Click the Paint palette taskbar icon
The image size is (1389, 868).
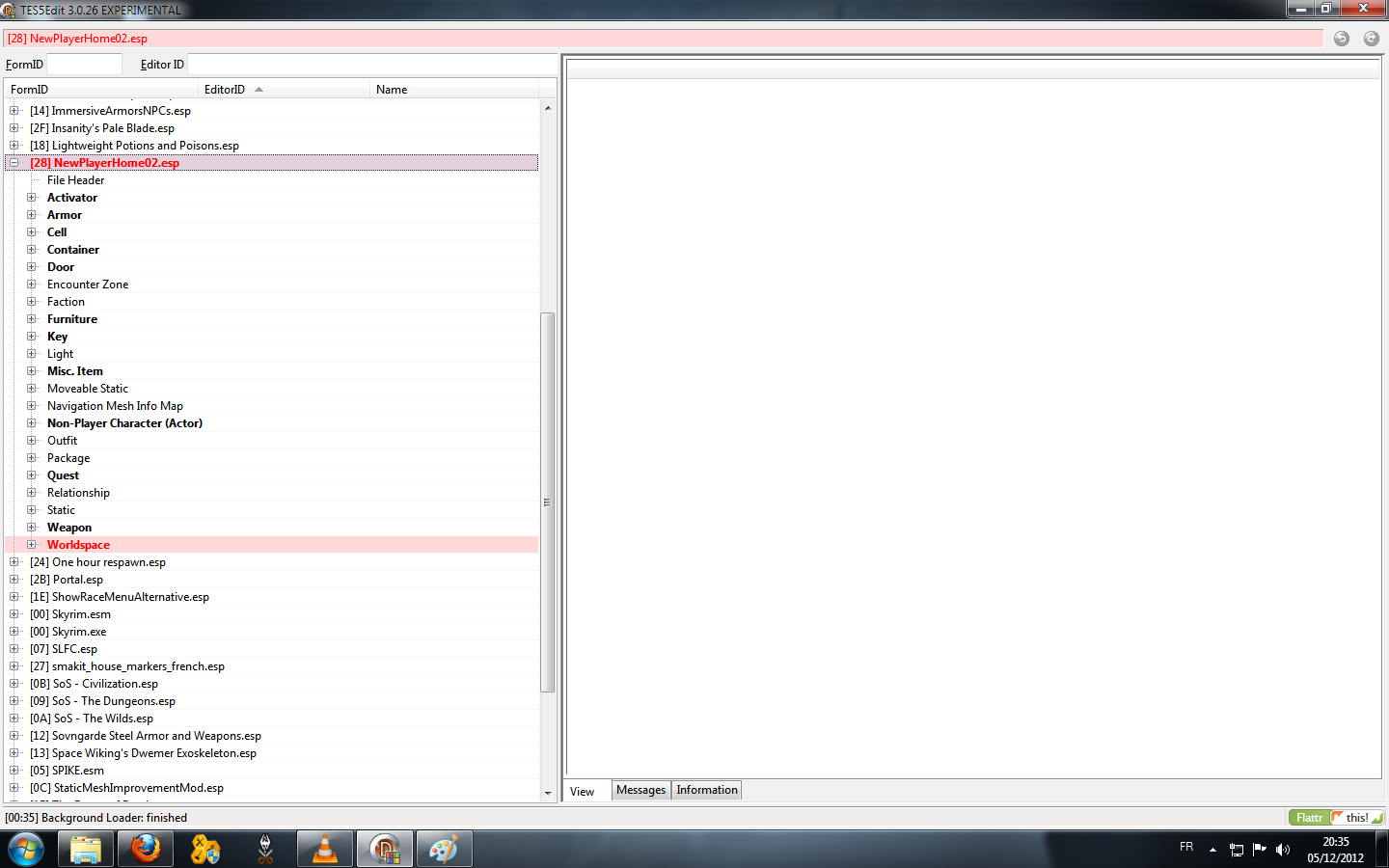(444, 850)
